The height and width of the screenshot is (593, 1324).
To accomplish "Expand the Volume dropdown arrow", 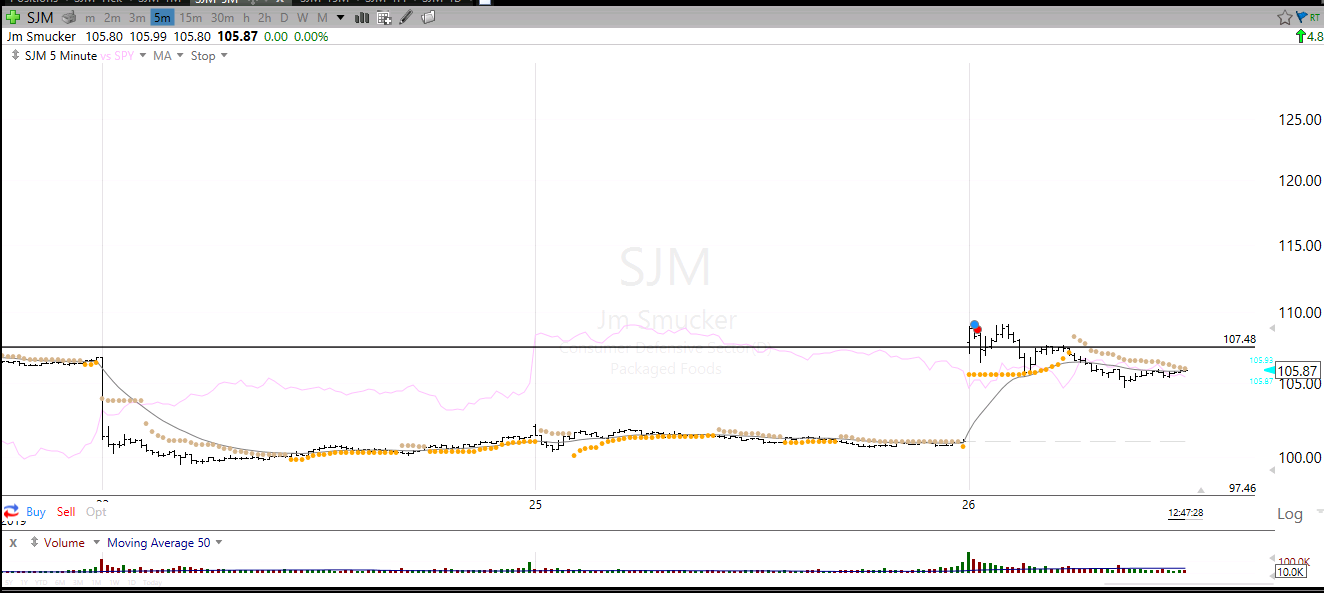I will pyautogui.click(x=97, y=543).
